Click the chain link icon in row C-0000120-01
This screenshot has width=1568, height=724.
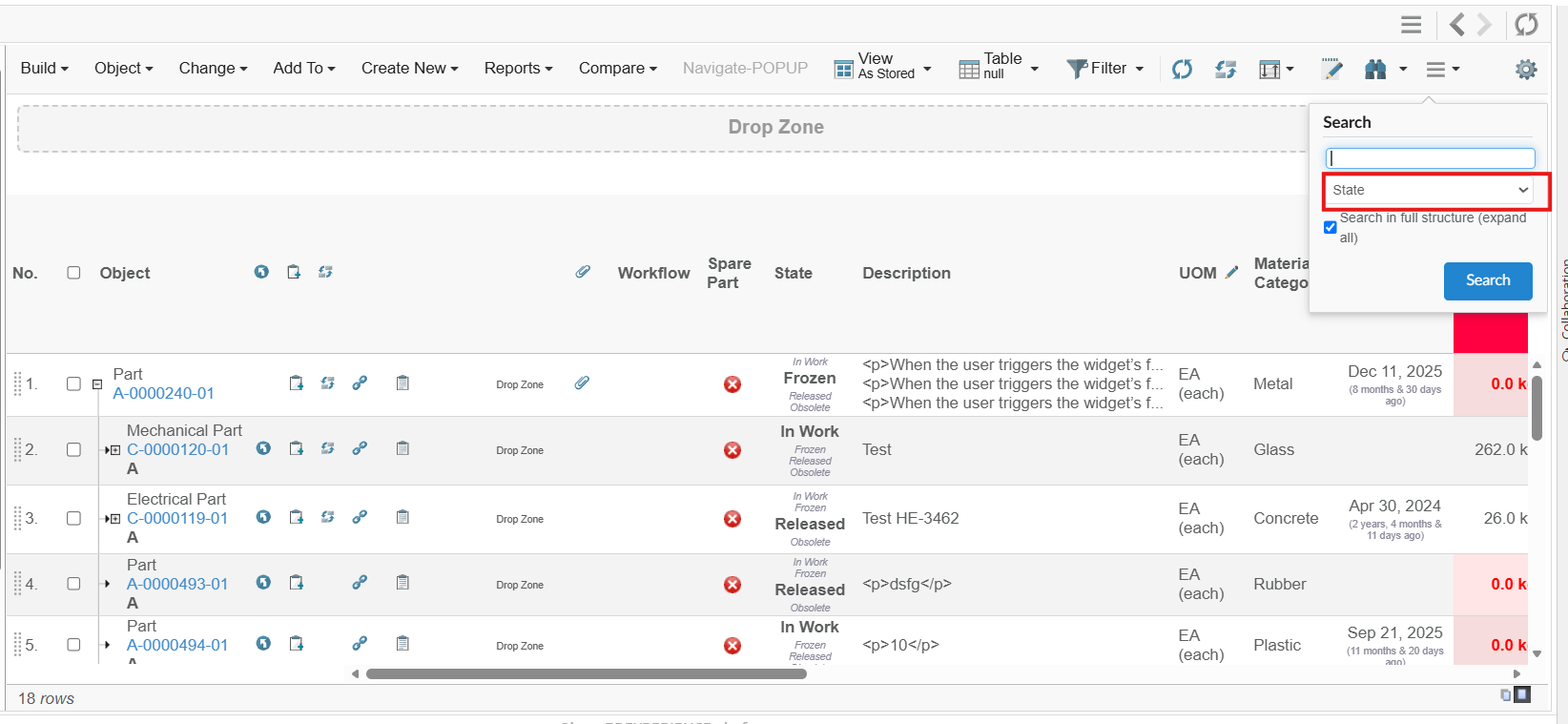[360, 448]
